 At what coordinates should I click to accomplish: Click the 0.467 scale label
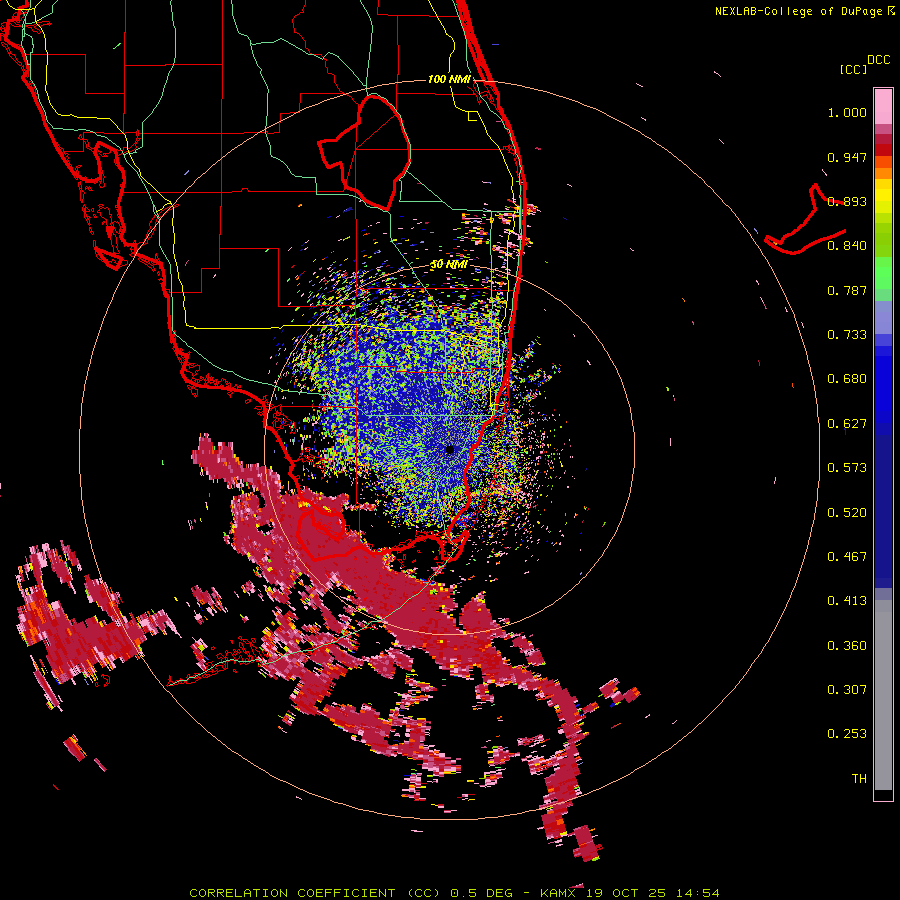coord(847,557)
